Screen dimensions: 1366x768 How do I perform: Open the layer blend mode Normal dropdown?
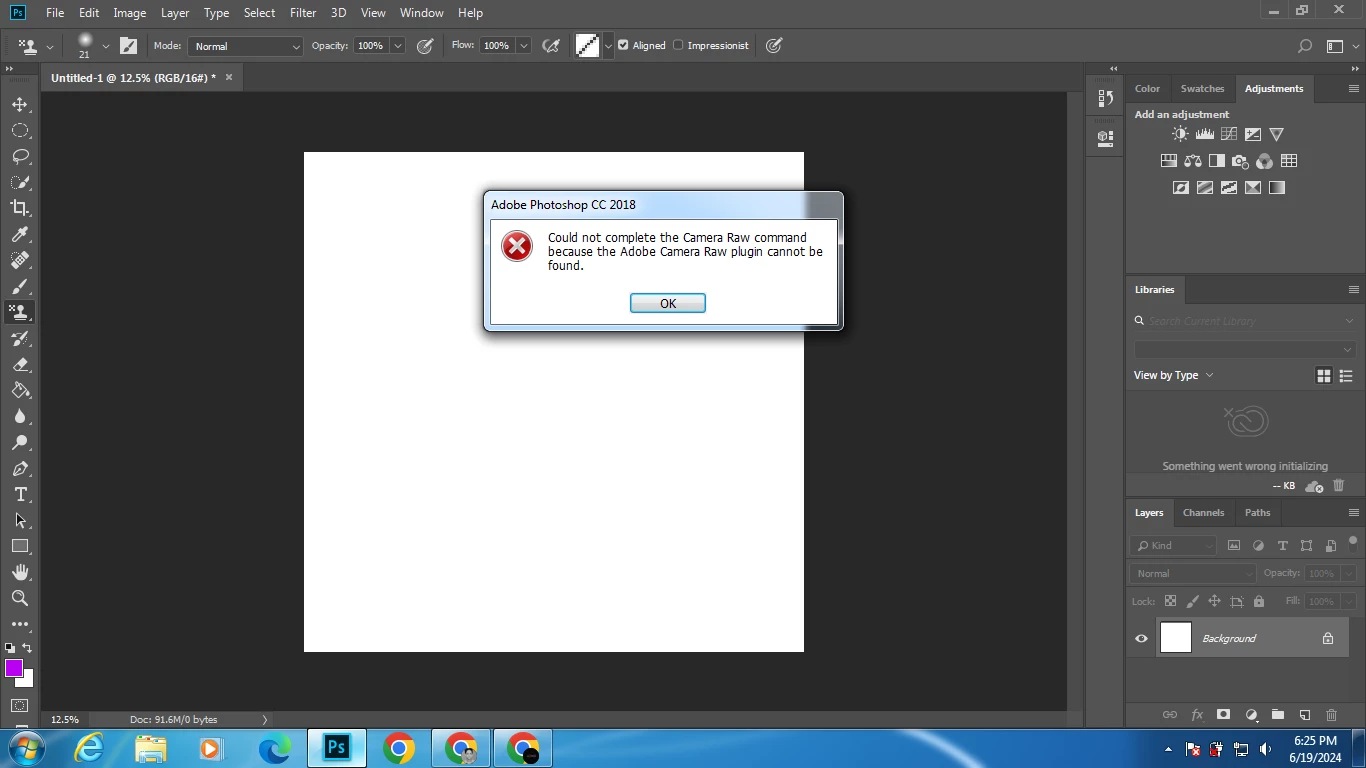1193,573
